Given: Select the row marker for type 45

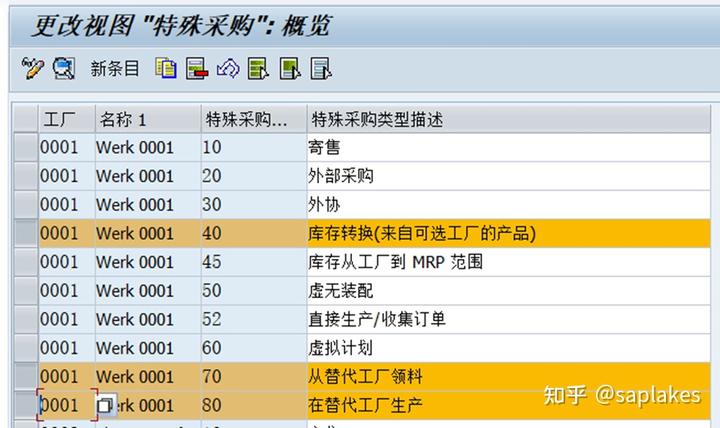Looking at the screenshot, I should 25,262.
